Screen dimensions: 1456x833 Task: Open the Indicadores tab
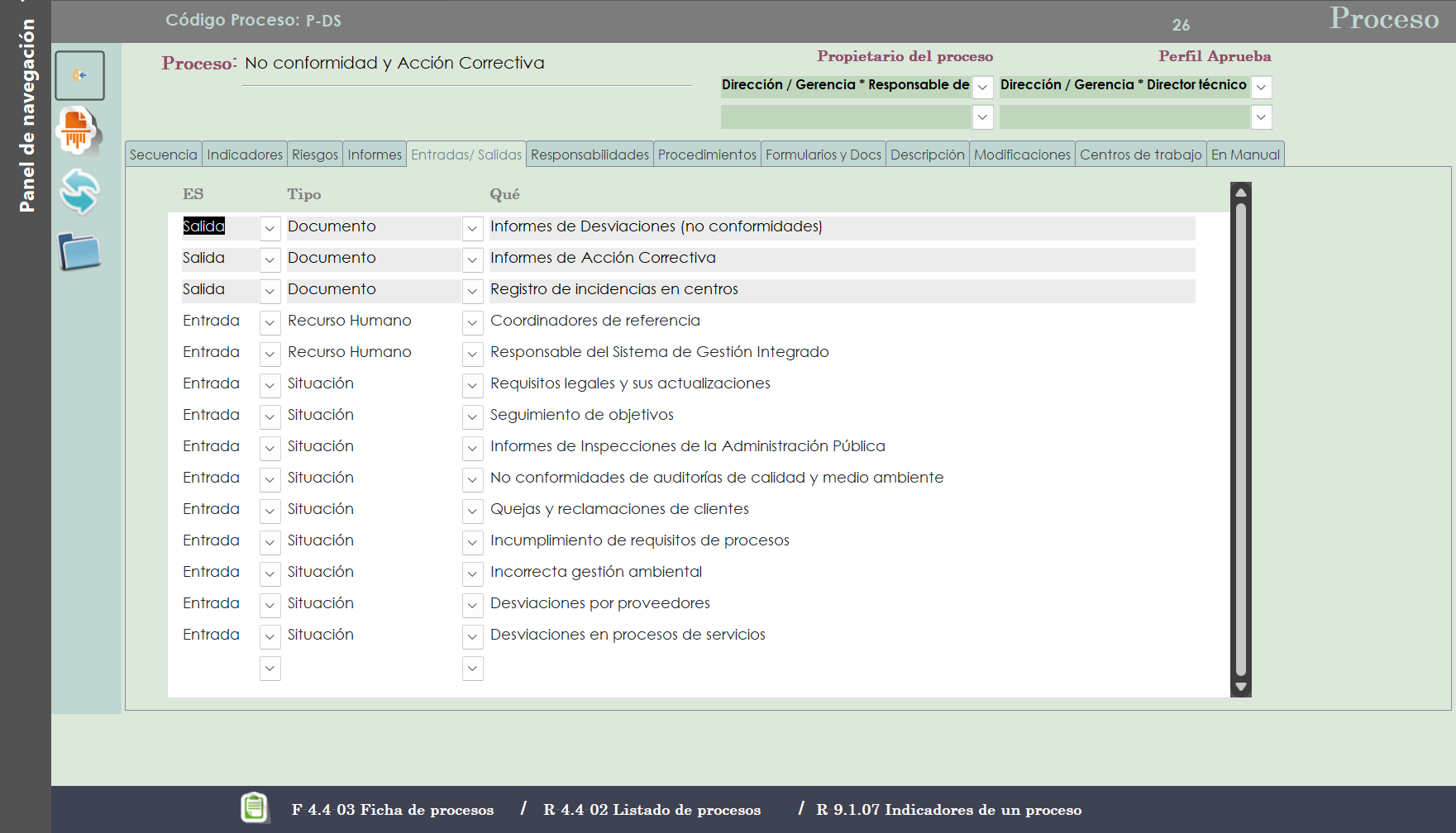pos(245,155)
